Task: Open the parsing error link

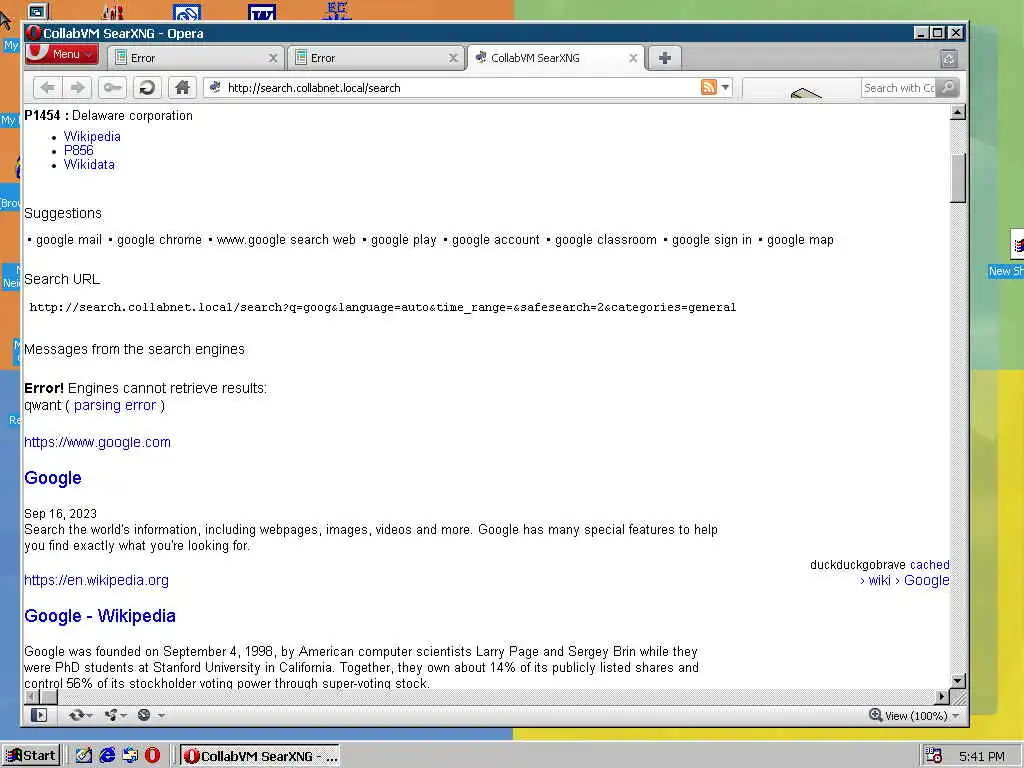Action: [115, 406]
